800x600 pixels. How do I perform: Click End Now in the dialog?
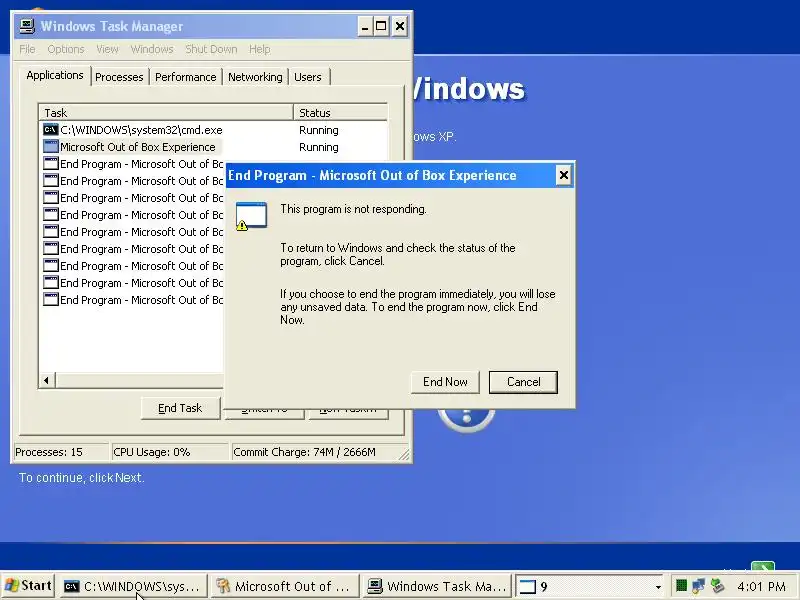[445, 382]
